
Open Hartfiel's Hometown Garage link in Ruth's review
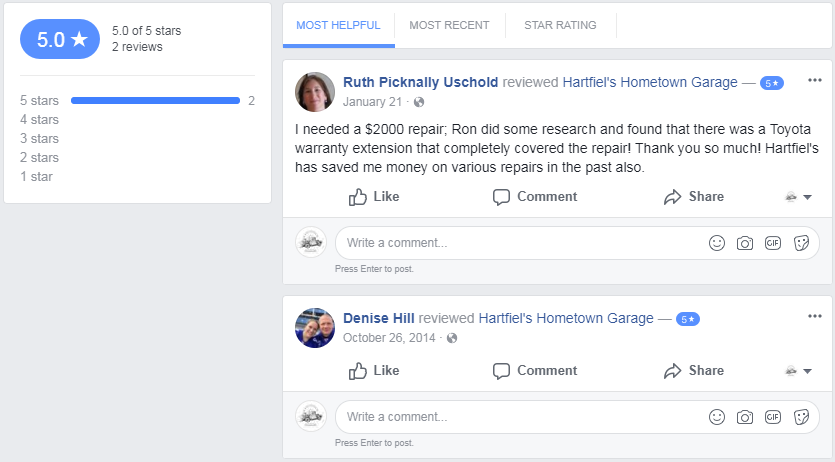pos(650,82)
